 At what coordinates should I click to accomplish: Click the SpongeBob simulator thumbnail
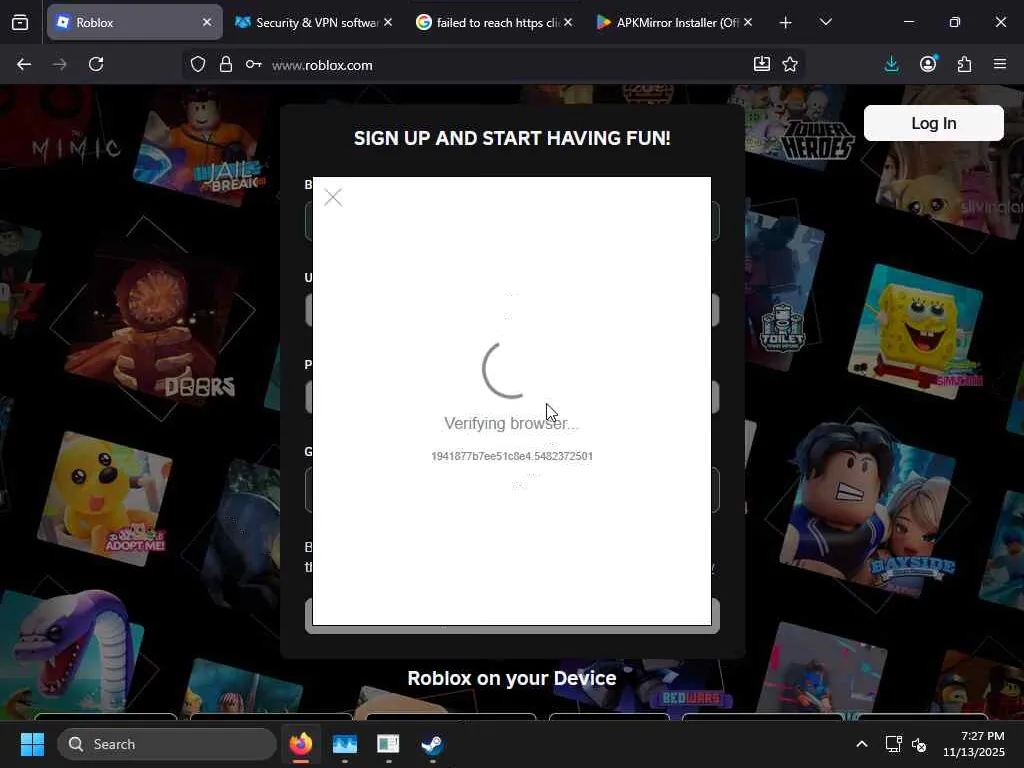916,332
